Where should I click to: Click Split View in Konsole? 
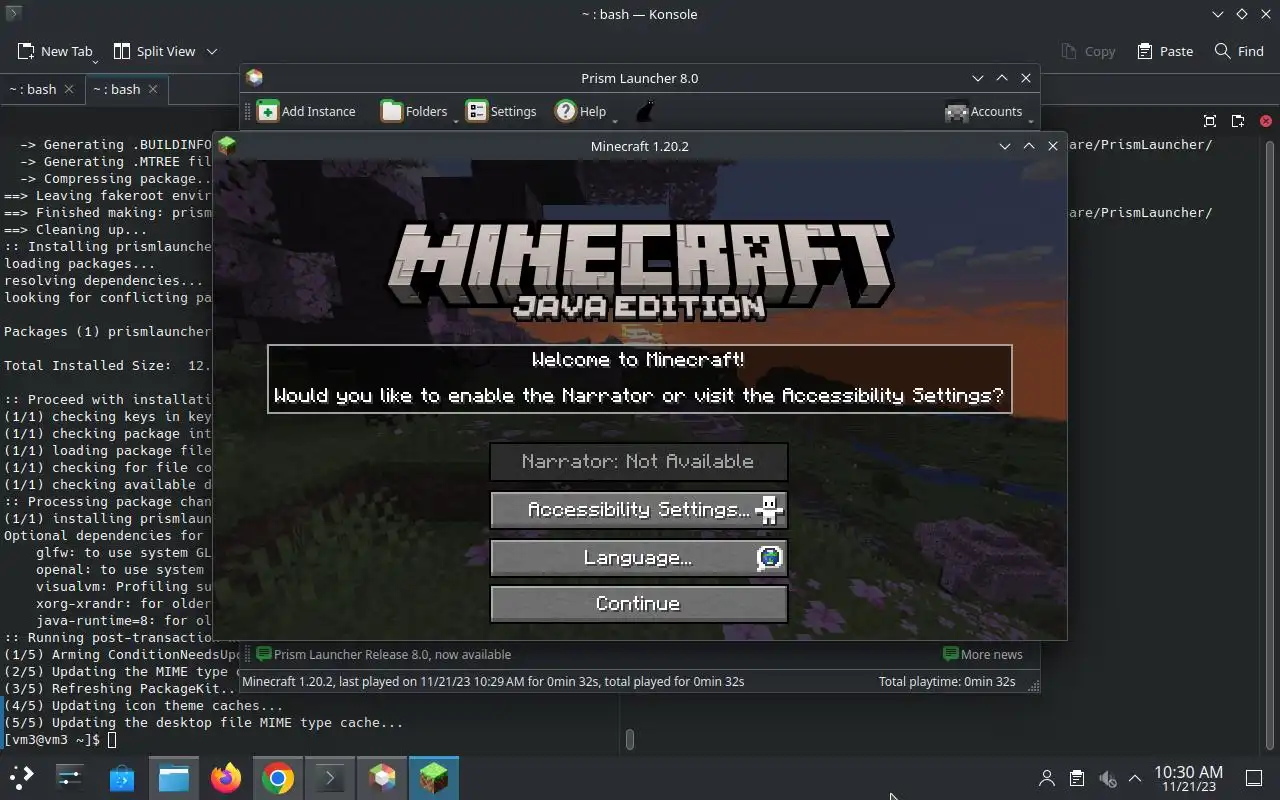pyautogui.click(x=154, y=51)
